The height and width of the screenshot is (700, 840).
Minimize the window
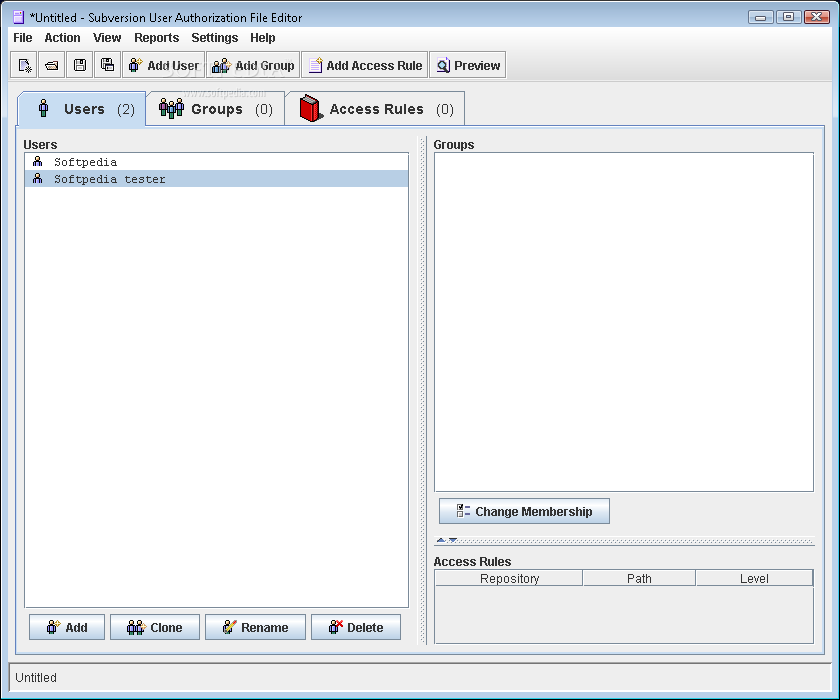[760, 17]
